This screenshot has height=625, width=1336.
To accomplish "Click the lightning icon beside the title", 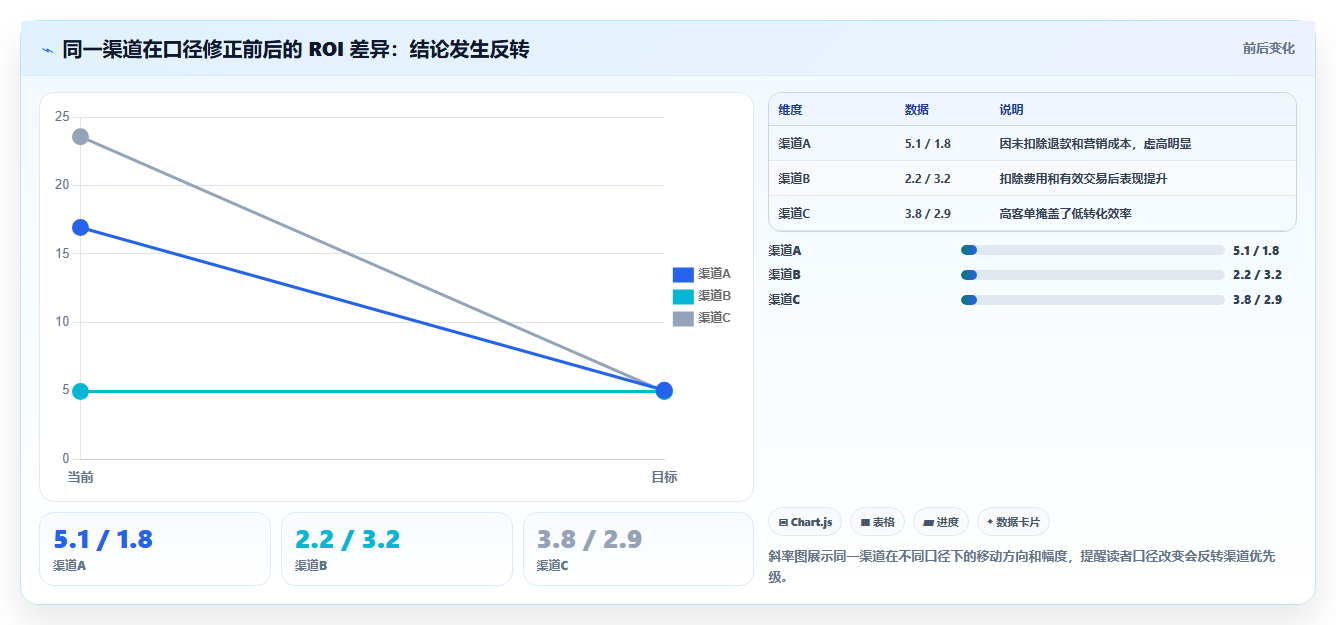I will tap(48, 49).
